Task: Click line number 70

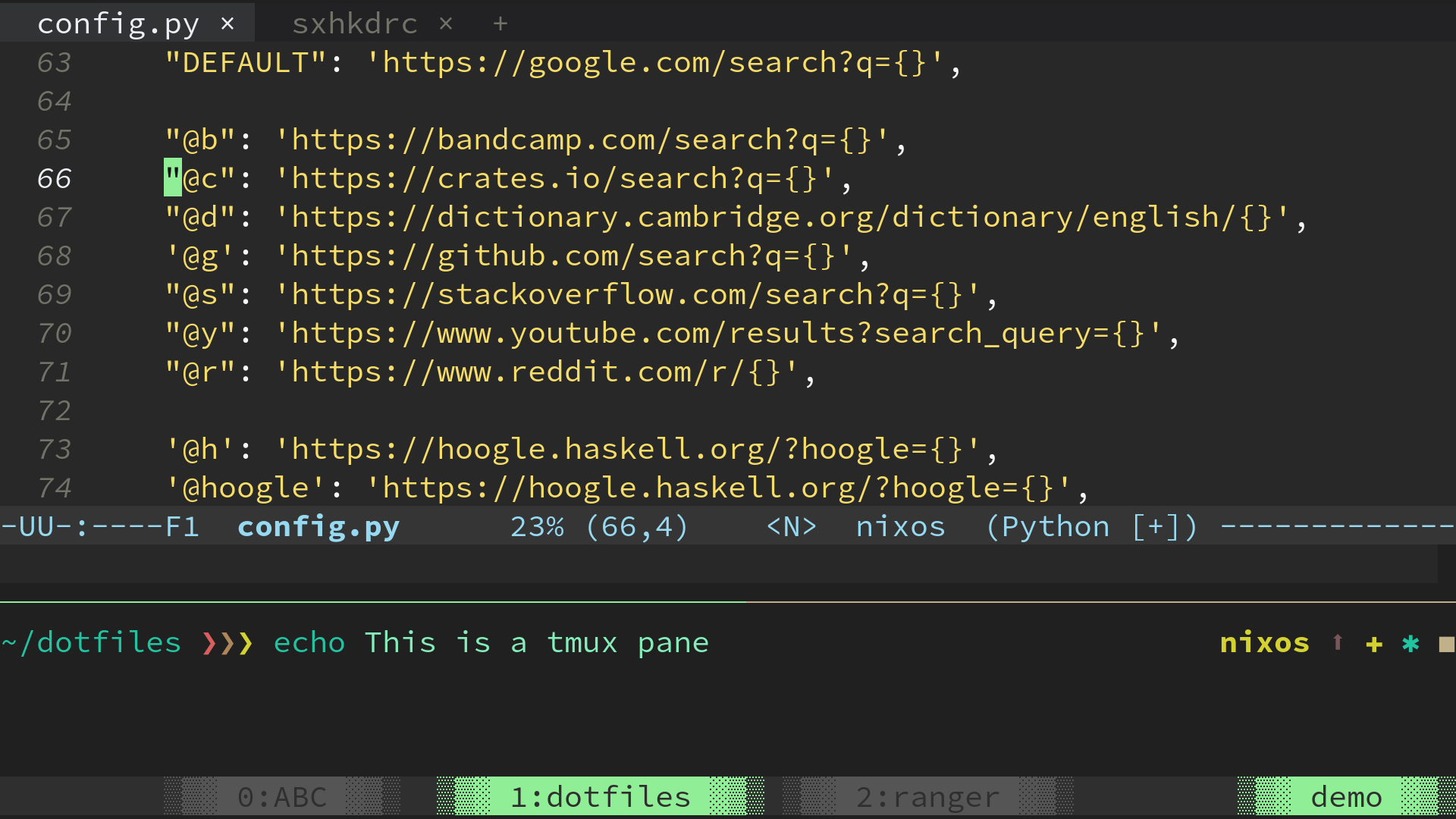Action: (x=55, y=333)
